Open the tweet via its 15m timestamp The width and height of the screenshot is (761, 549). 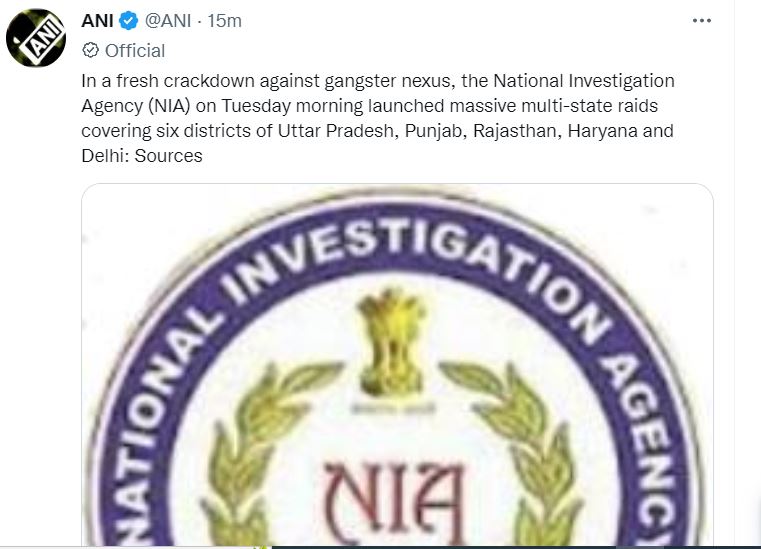[224, 21]
